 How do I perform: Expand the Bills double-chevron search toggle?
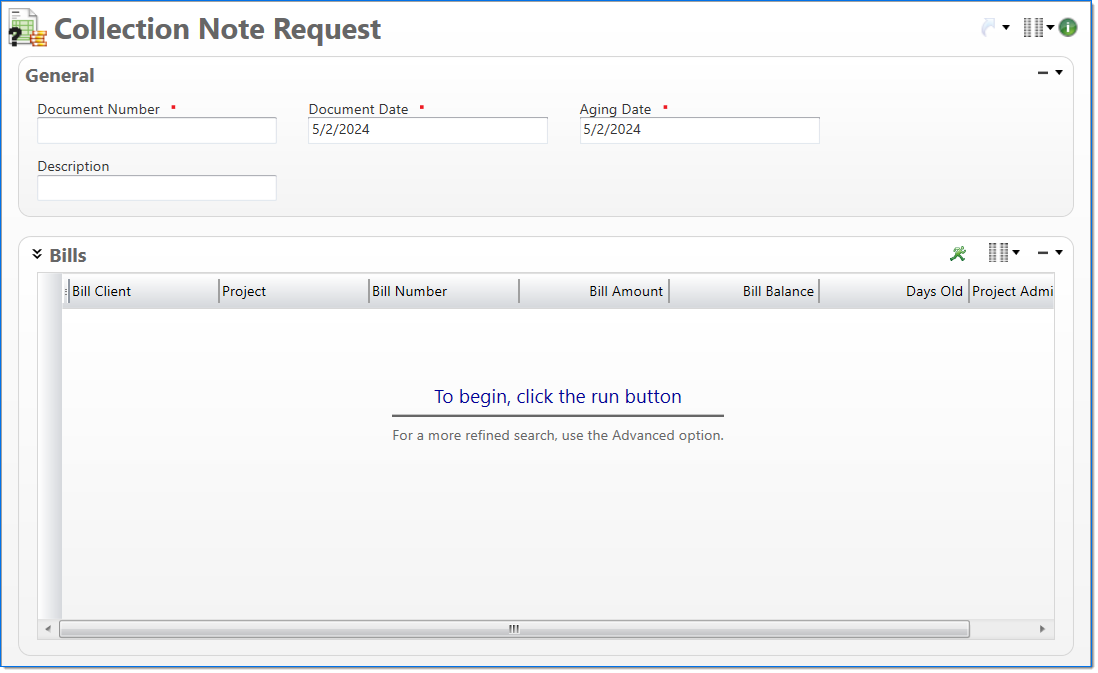pos(37,254)
